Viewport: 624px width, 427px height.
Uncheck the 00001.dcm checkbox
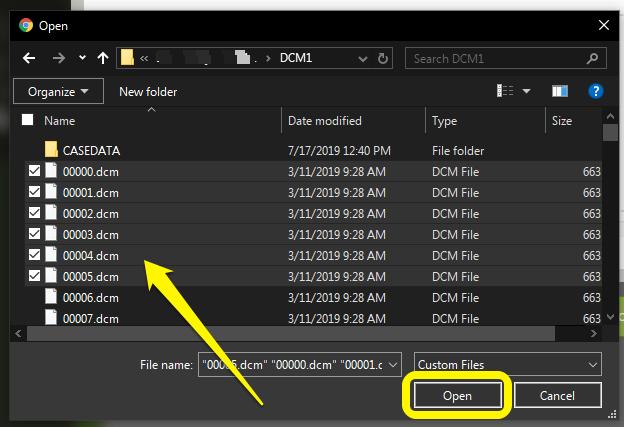click(35, 192)
